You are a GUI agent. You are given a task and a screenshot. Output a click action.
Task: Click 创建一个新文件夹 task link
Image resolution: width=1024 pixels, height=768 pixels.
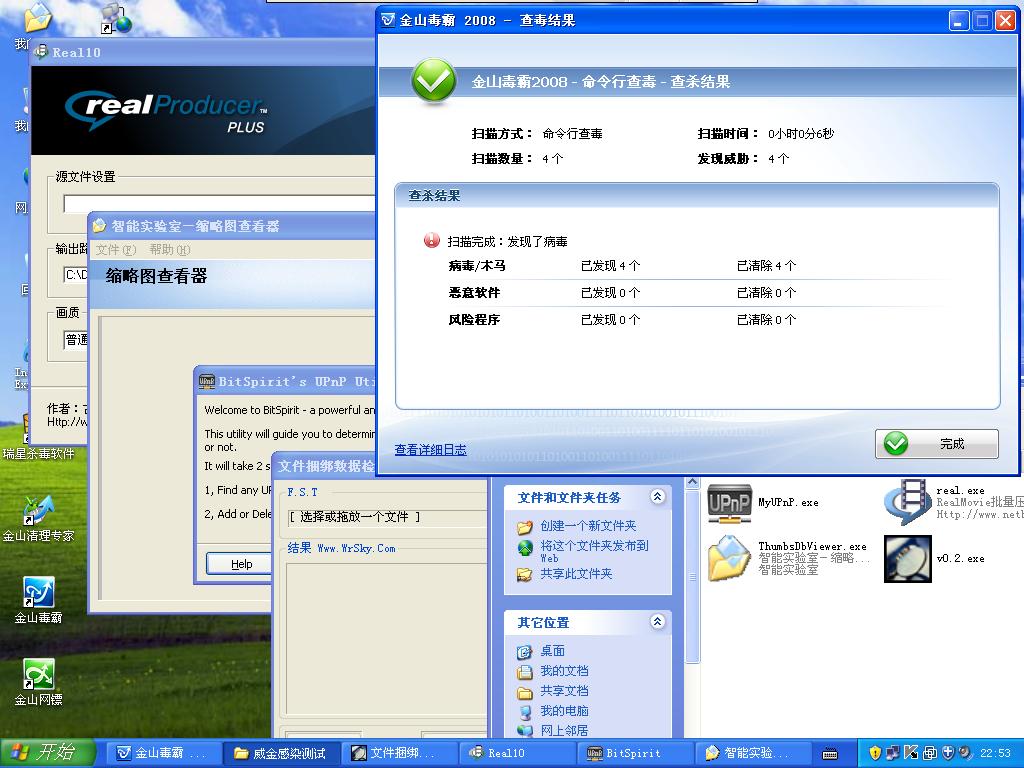pos(588,526)
